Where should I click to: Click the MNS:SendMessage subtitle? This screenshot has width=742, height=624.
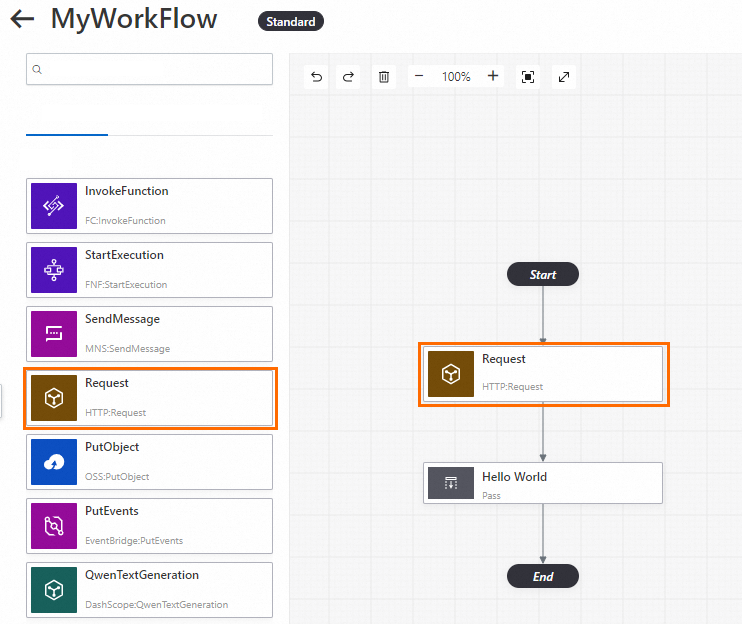[127, 349]
